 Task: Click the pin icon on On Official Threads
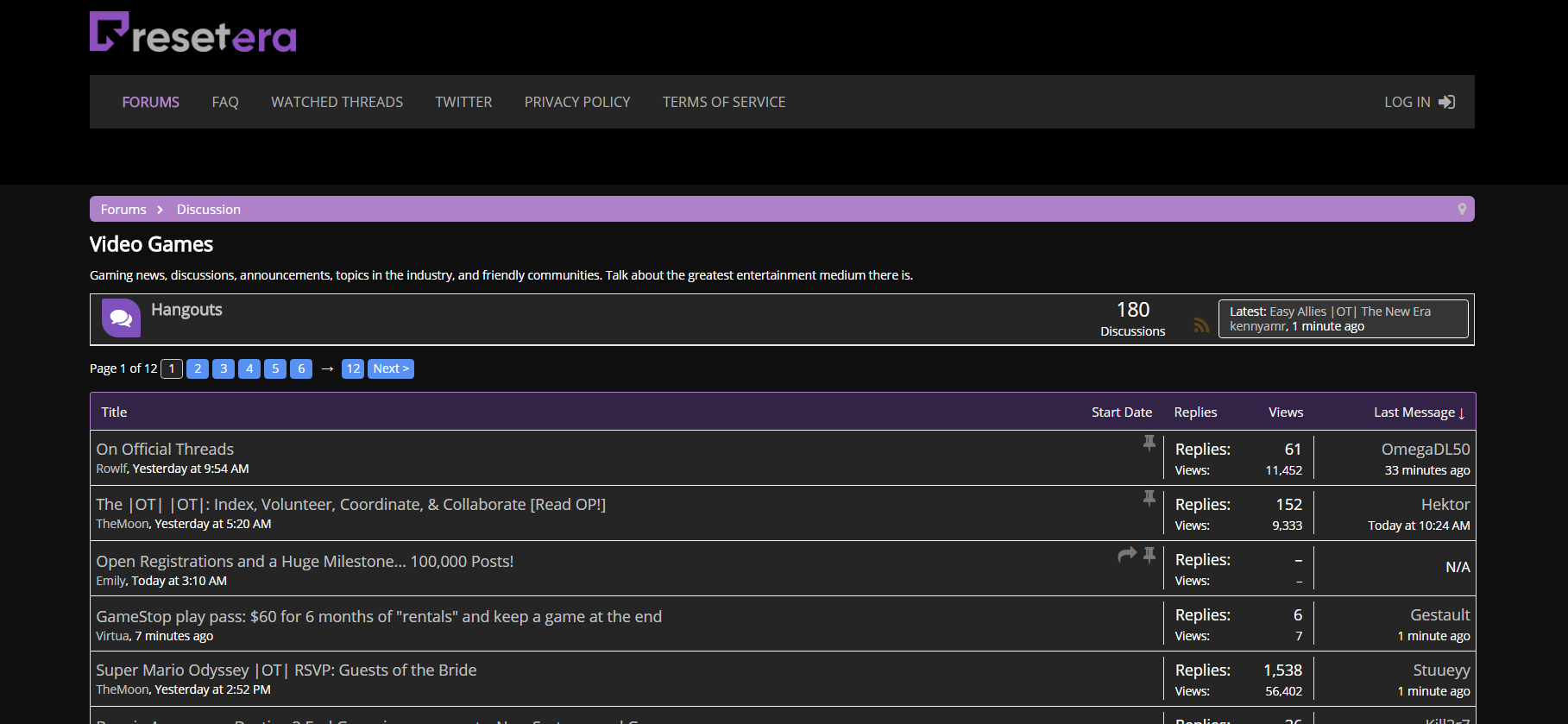point(1149,443)
